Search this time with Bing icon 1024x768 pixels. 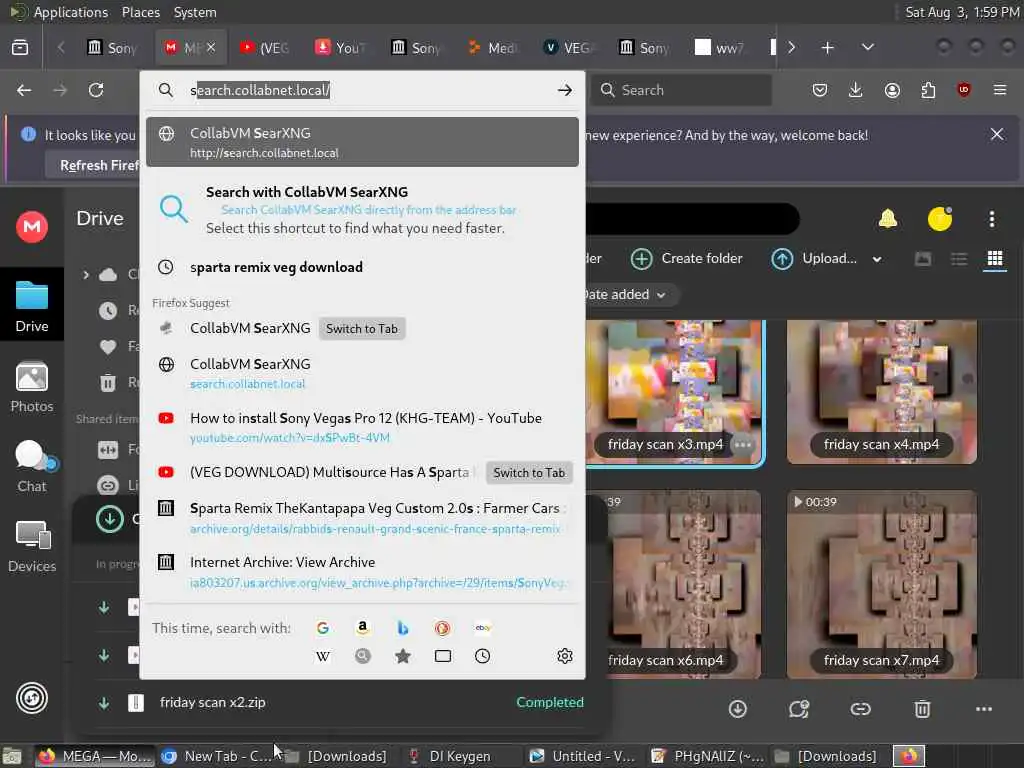pos(403,628)
